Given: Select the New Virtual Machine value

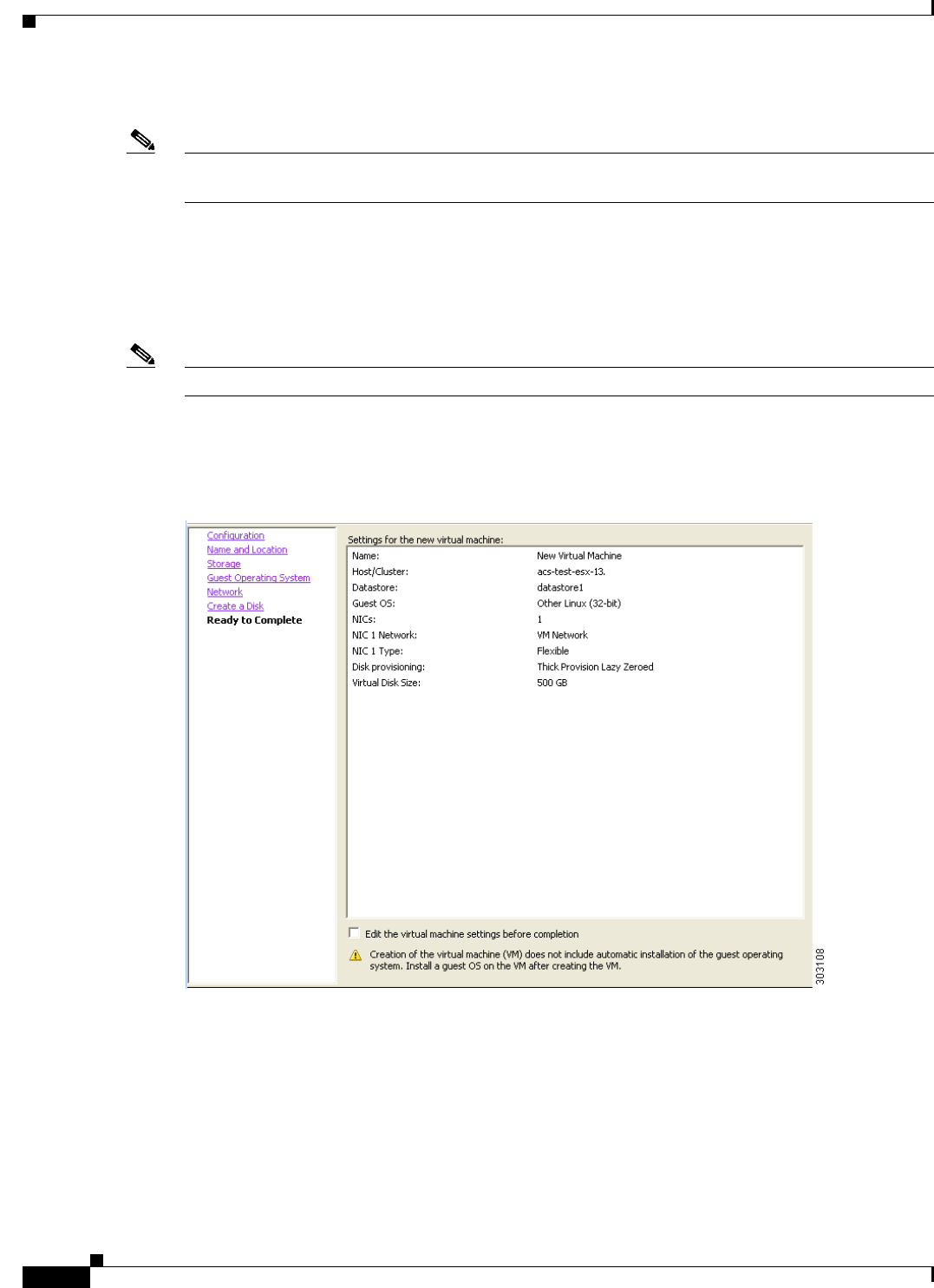Looking at the screenshot, I should point(578,556).
